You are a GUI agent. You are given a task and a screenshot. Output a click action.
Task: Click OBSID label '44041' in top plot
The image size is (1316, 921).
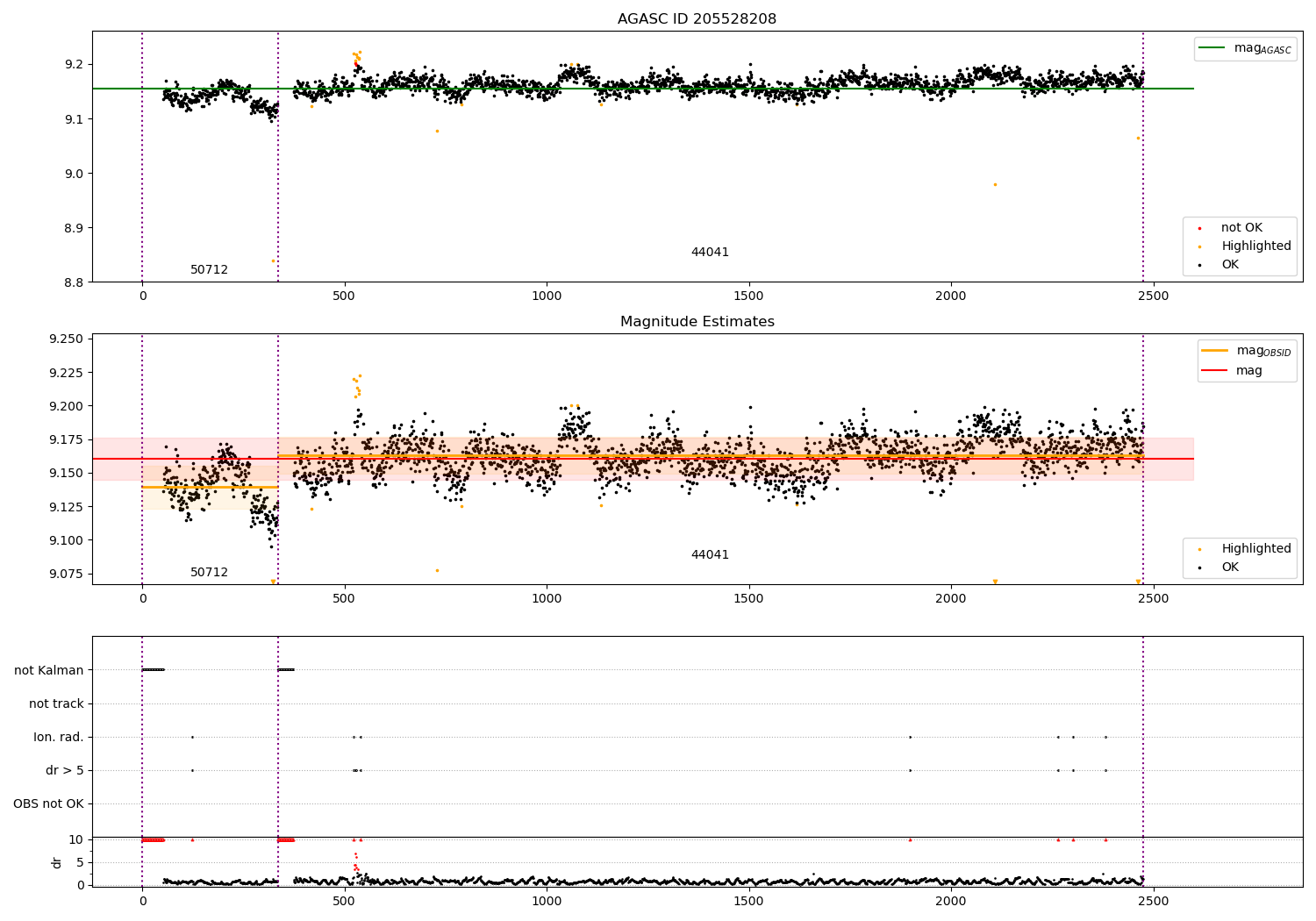(710, 253)
